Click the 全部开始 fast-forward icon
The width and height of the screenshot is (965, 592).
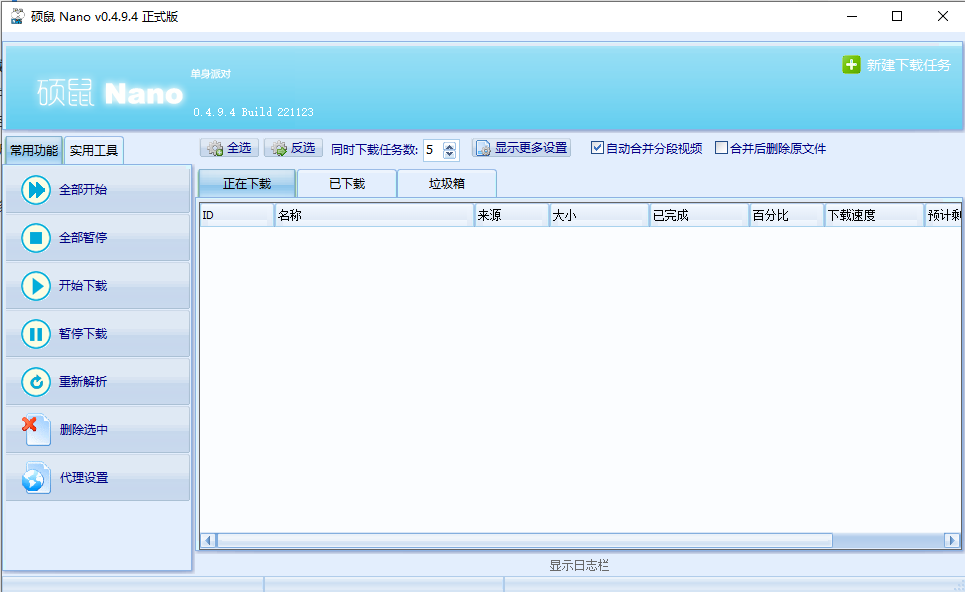pyautogui.click(x=36, y=190)
